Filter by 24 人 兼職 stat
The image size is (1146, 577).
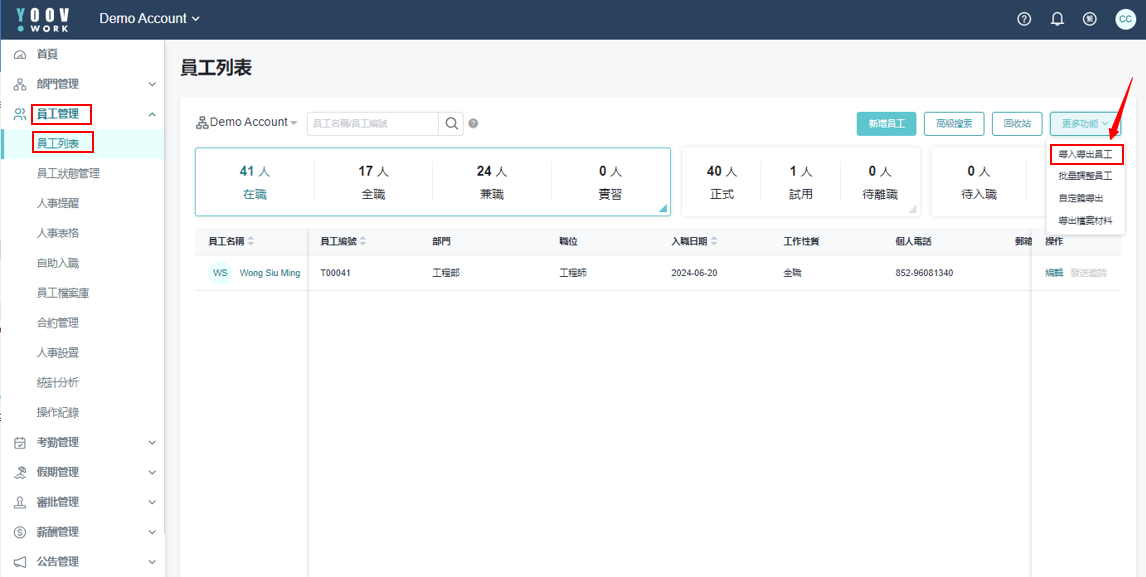pos(492,182)
